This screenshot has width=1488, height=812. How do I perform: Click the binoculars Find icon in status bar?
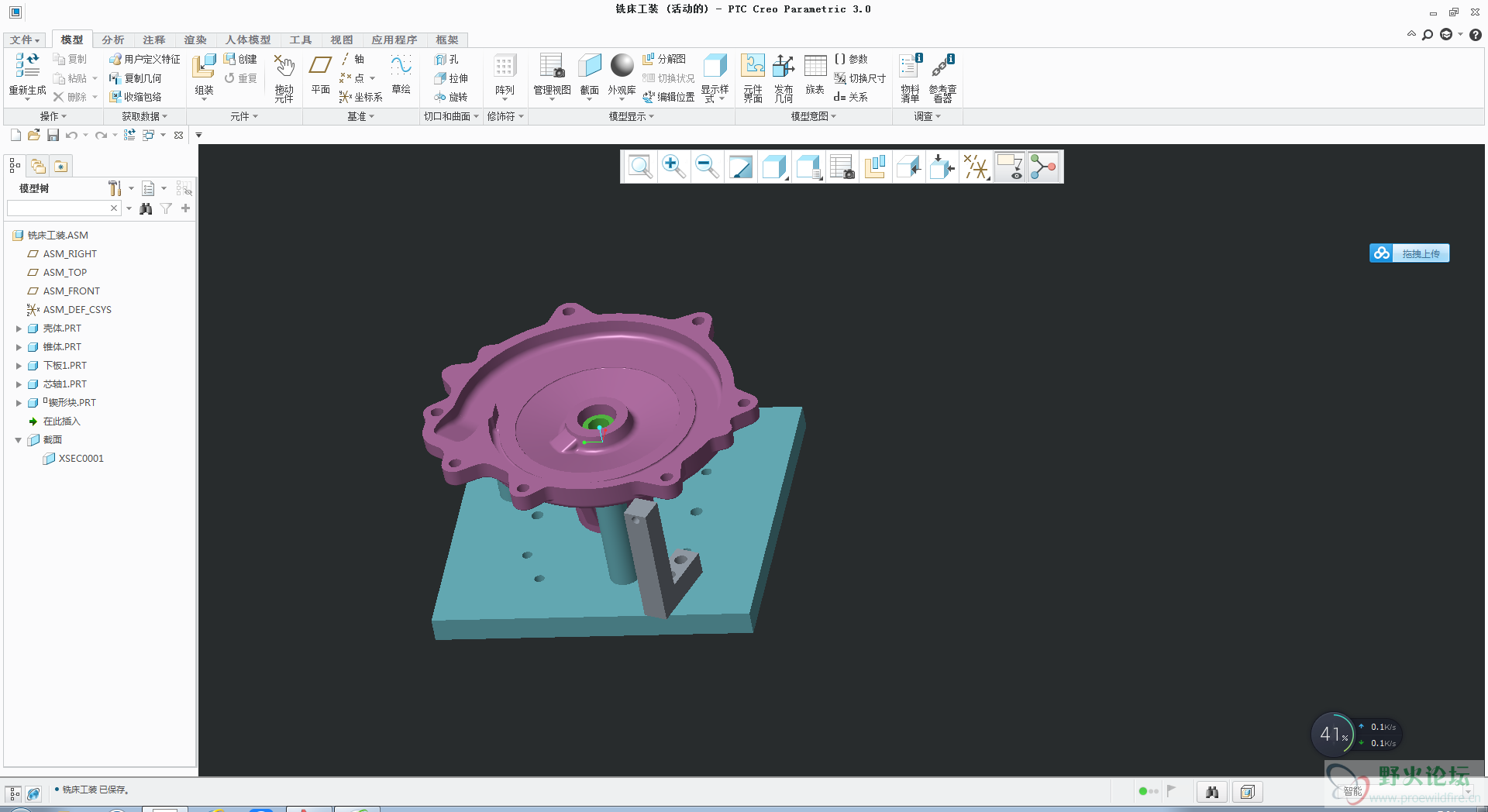pos(1212,792)
